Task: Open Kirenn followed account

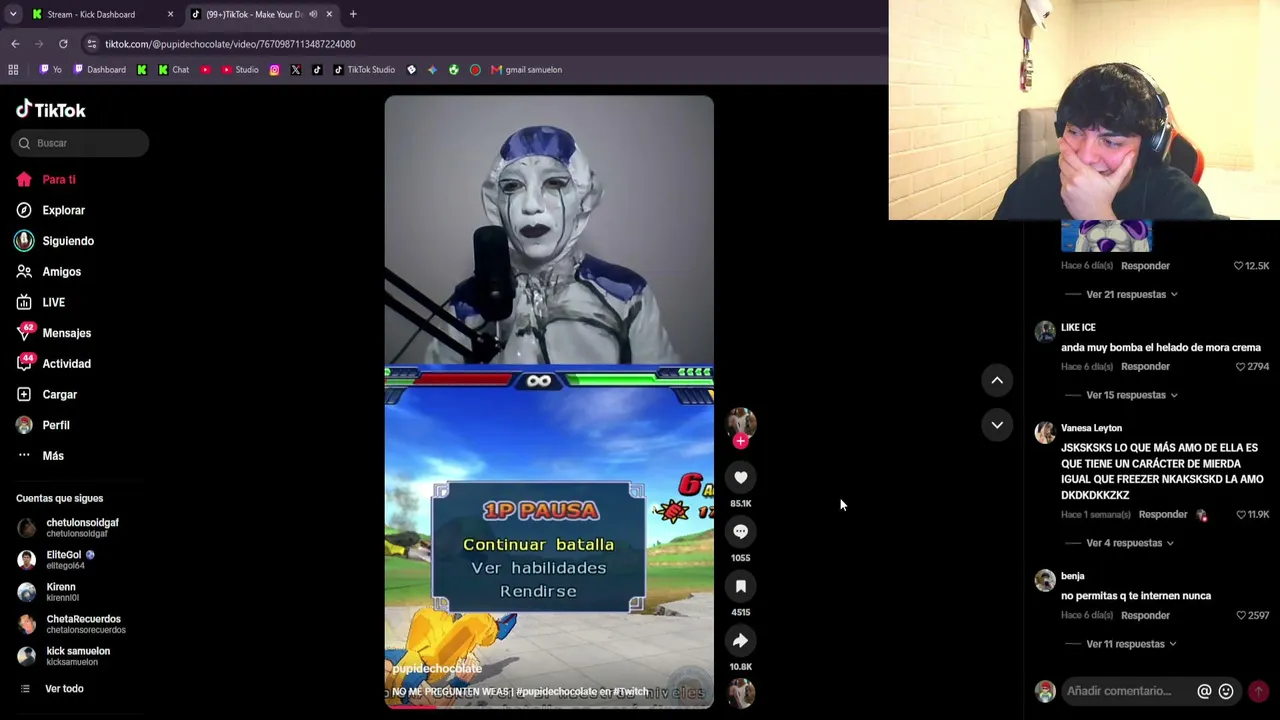Action: tap(48, 592)
